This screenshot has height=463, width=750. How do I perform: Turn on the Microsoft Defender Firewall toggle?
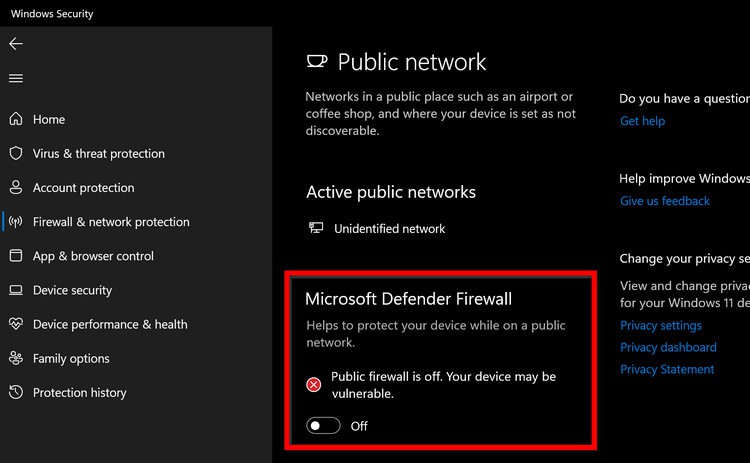pyautogui.click(x=324, y=426)
